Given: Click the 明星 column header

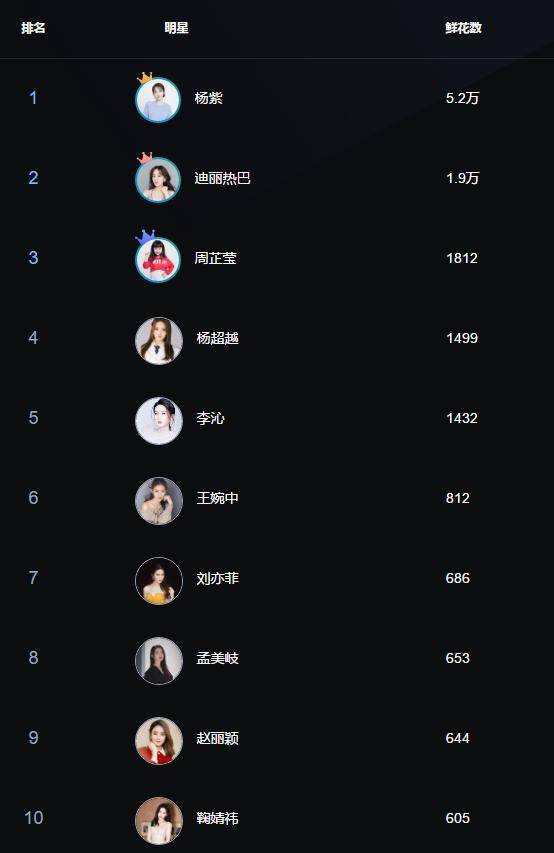Looking at the screenshot, I should 177,28.
